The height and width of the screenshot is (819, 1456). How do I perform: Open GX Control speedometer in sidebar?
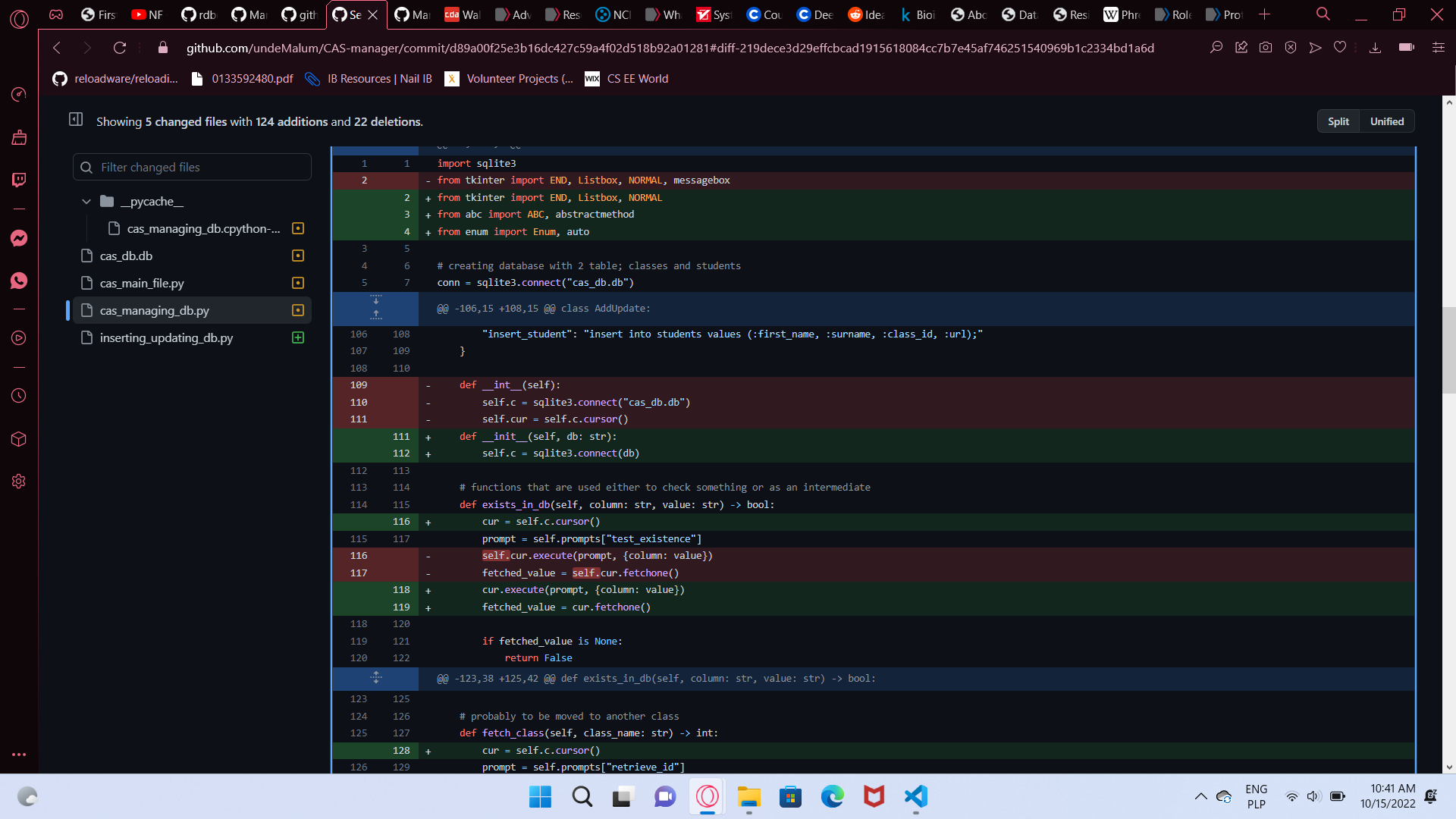point(19,94)
